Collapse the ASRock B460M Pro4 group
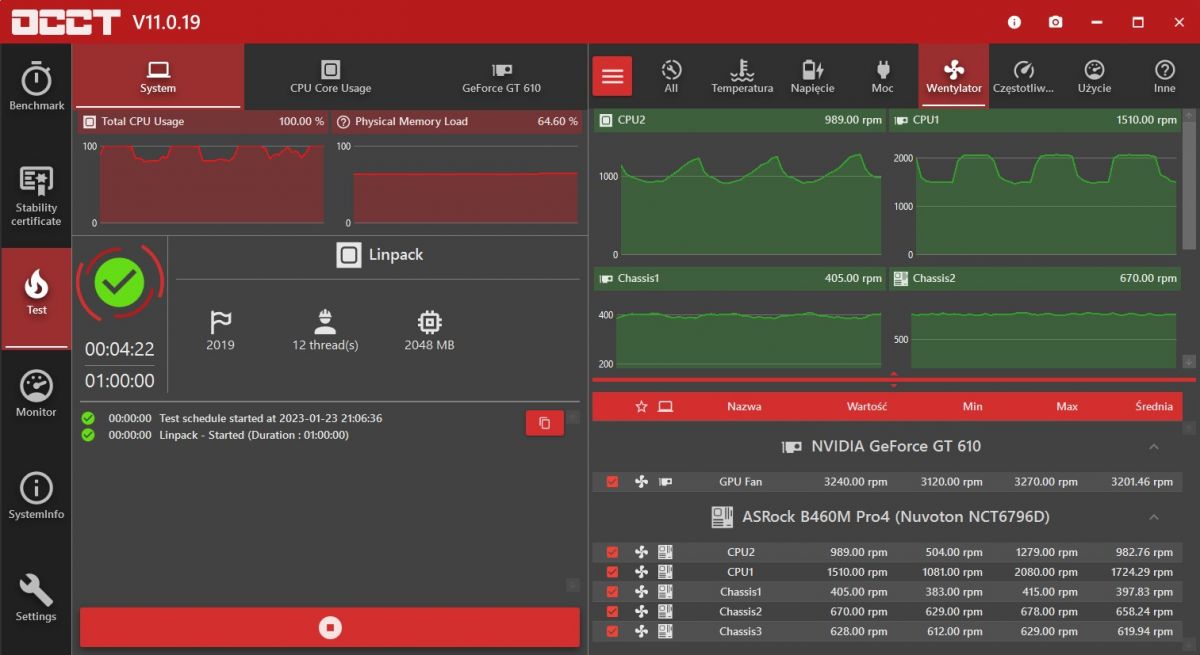 [1153, 517]
